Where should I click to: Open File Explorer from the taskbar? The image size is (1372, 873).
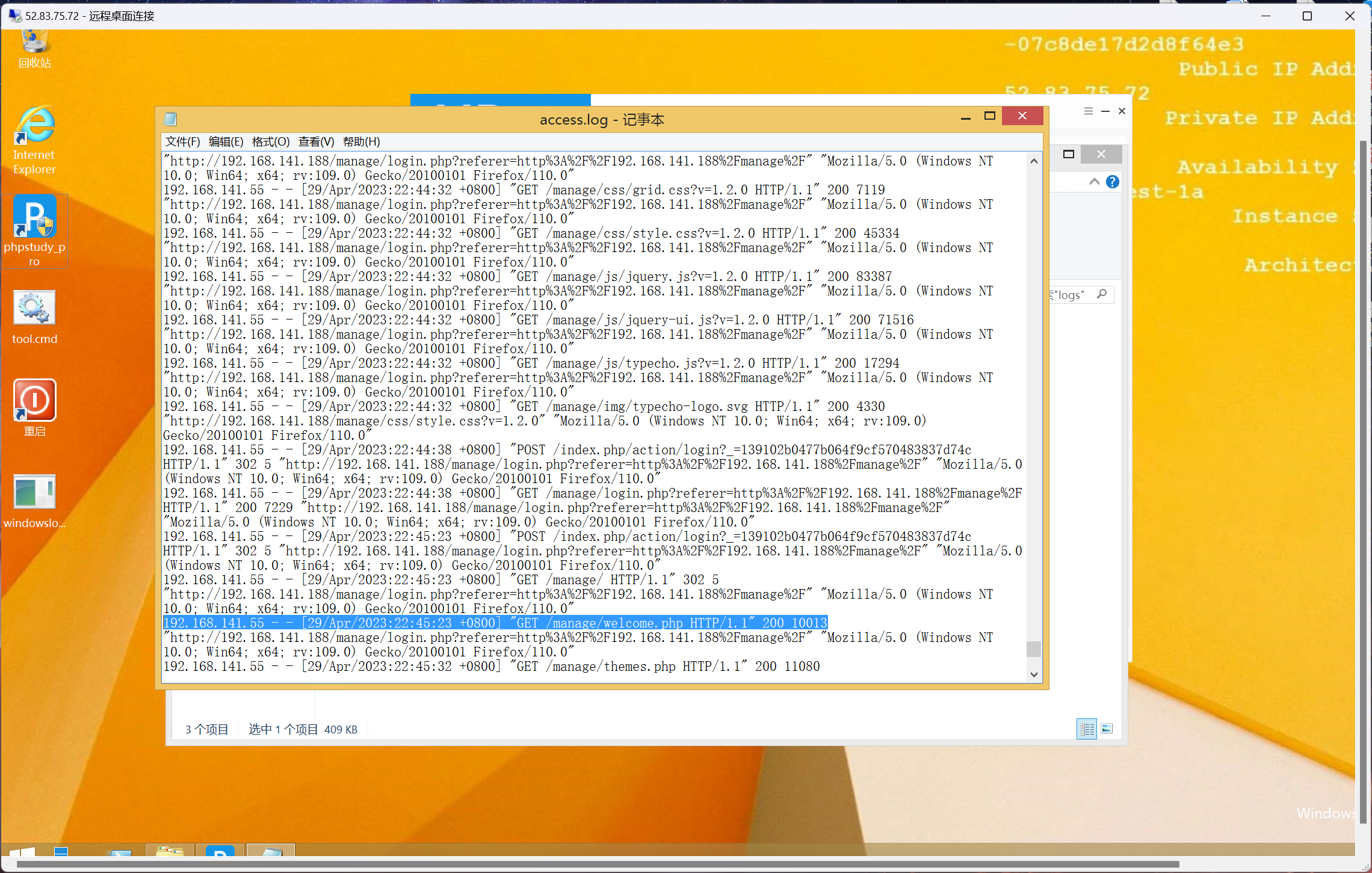tap(170, 852)
